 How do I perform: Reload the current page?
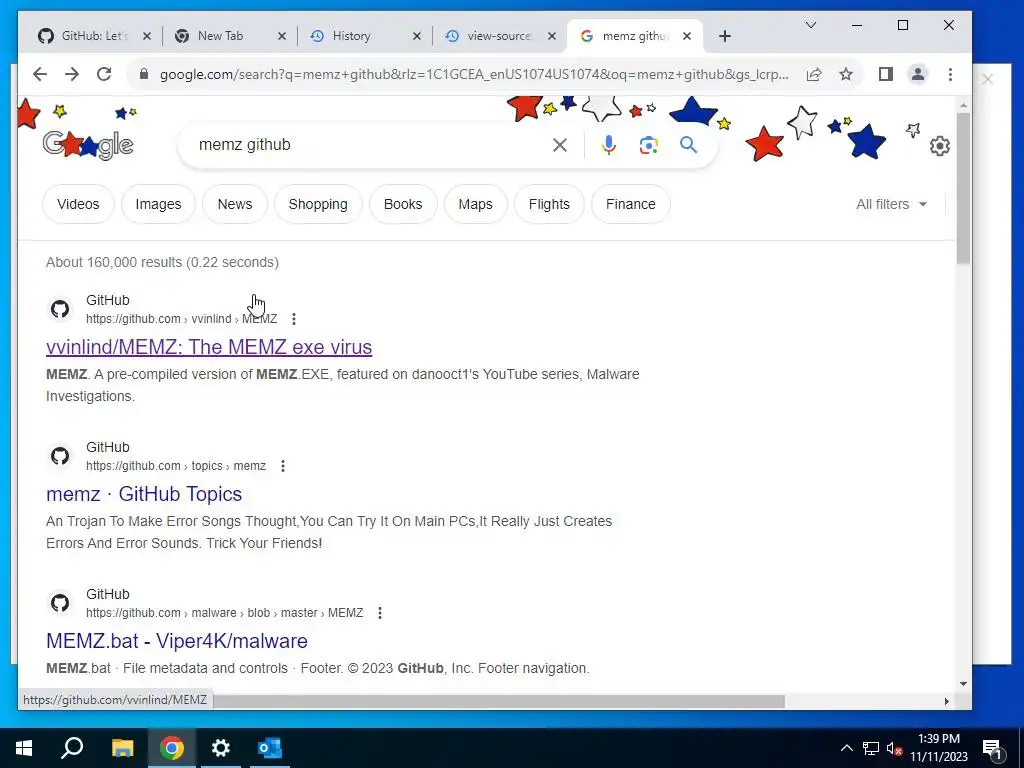[104, 74]
